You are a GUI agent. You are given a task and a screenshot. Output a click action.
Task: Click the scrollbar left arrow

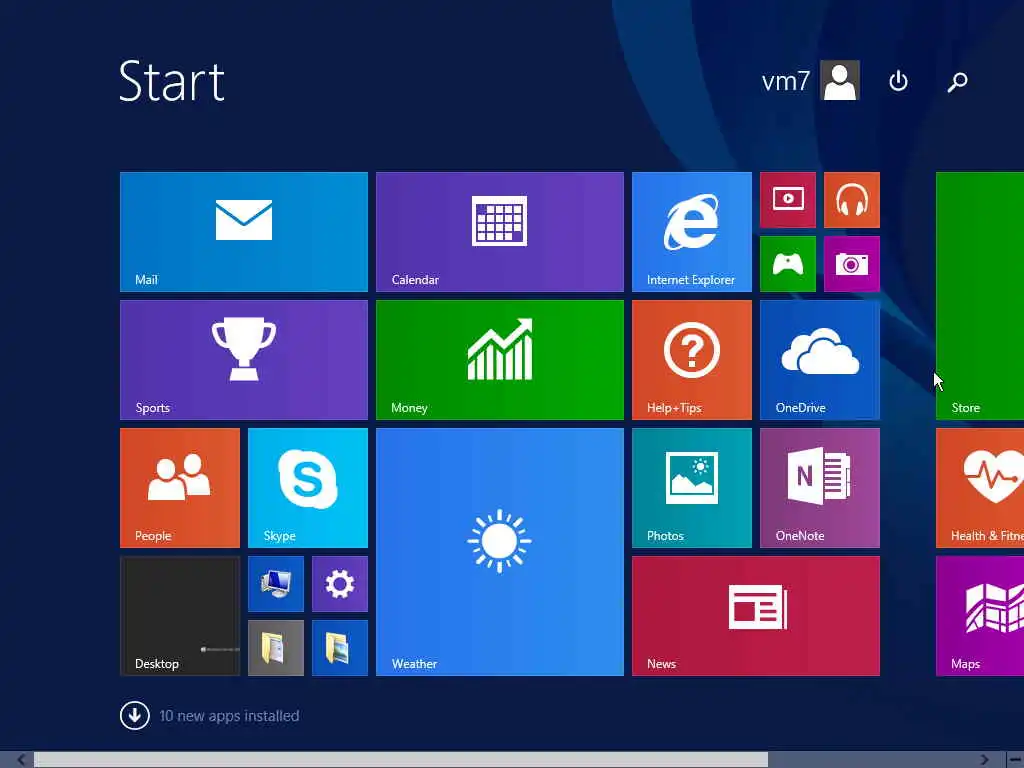[x=21, y=760]
